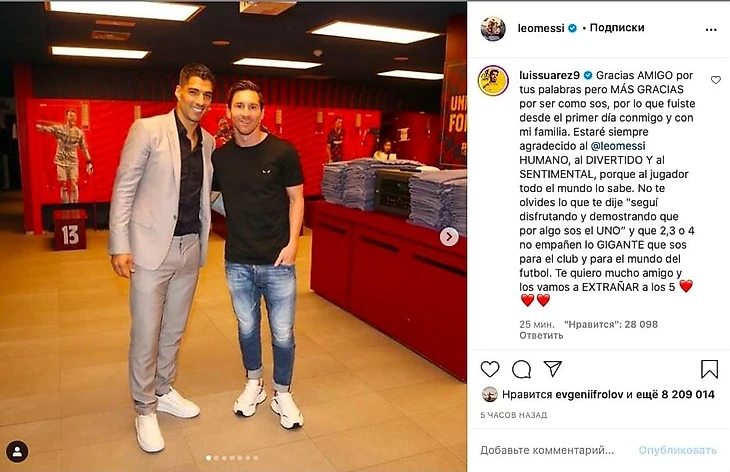Share post via paper plane icon

[553, 369]
